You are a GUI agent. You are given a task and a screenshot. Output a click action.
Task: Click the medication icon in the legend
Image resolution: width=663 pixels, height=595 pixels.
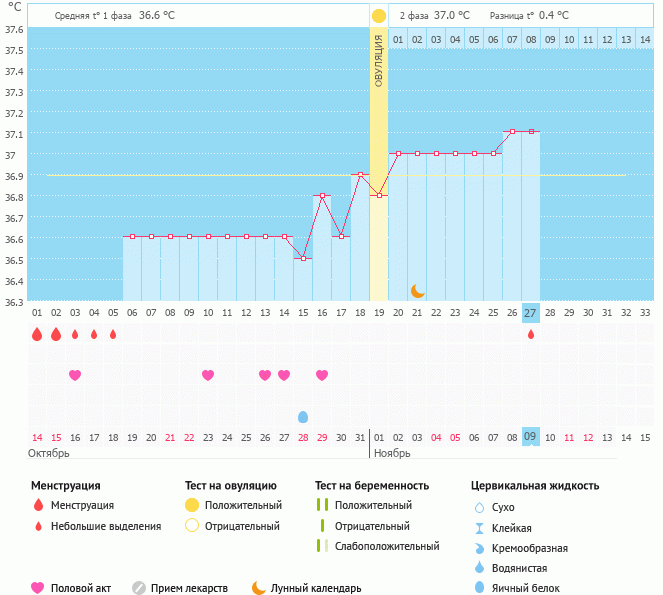click(139, 588)
